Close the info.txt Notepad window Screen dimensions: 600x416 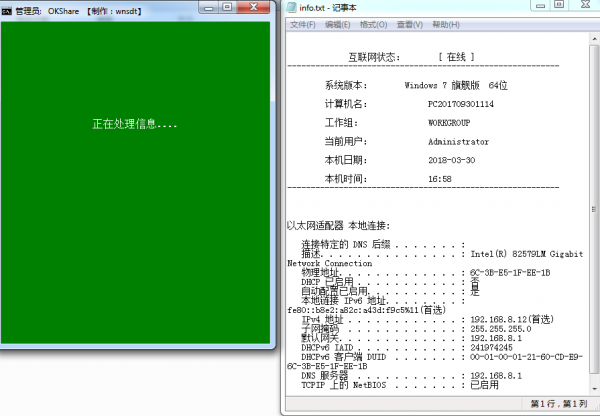pyautogui.click(x=585, y=5)
